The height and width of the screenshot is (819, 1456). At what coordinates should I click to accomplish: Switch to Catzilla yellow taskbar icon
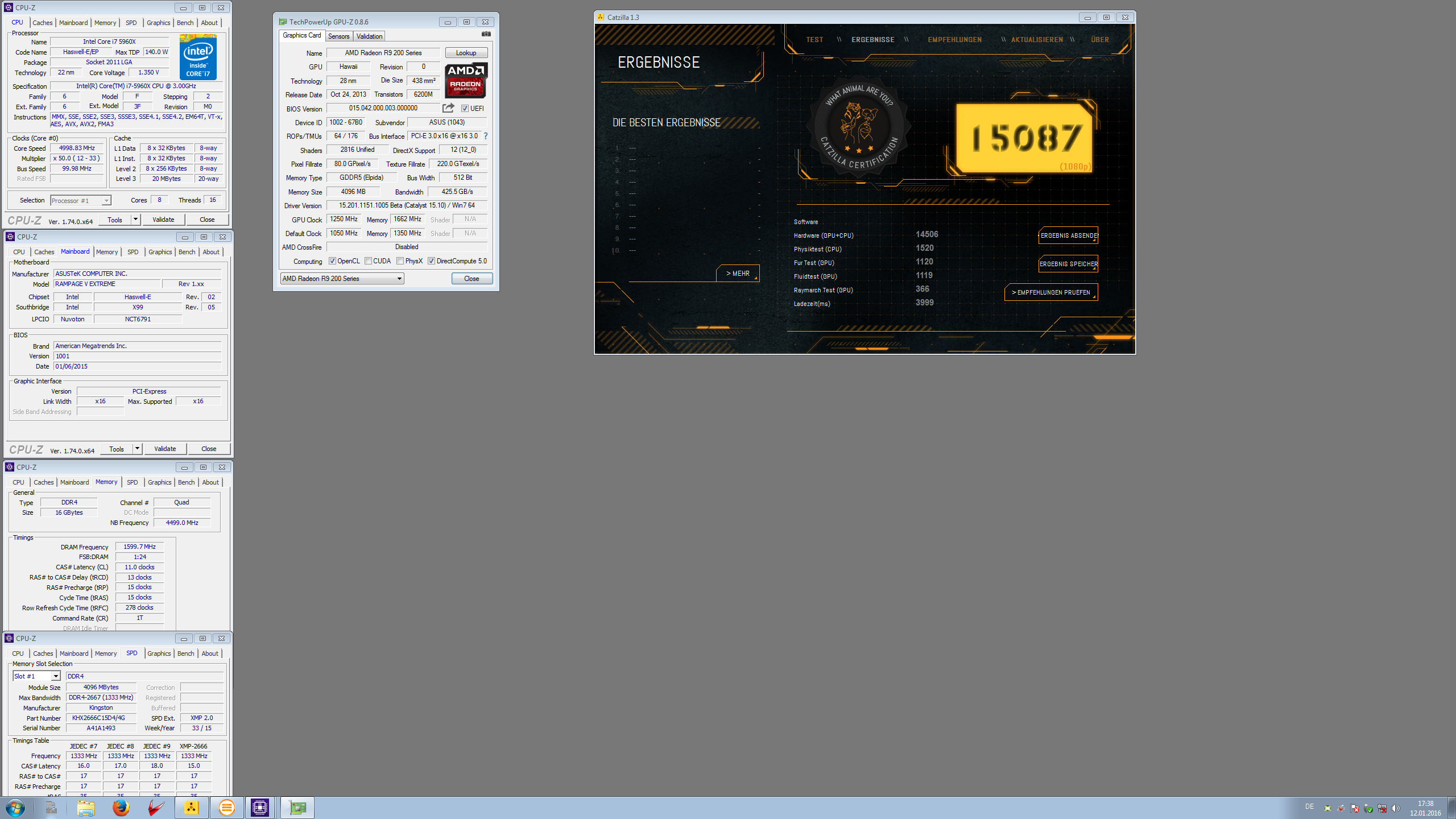pyautogui.click(x=191, y=808)
